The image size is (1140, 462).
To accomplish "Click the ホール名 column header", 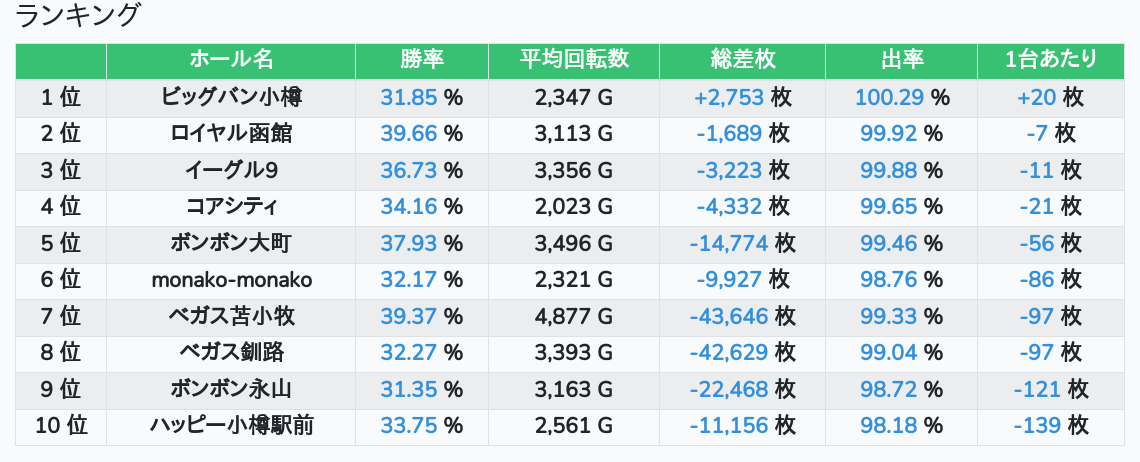I will 231,60.
